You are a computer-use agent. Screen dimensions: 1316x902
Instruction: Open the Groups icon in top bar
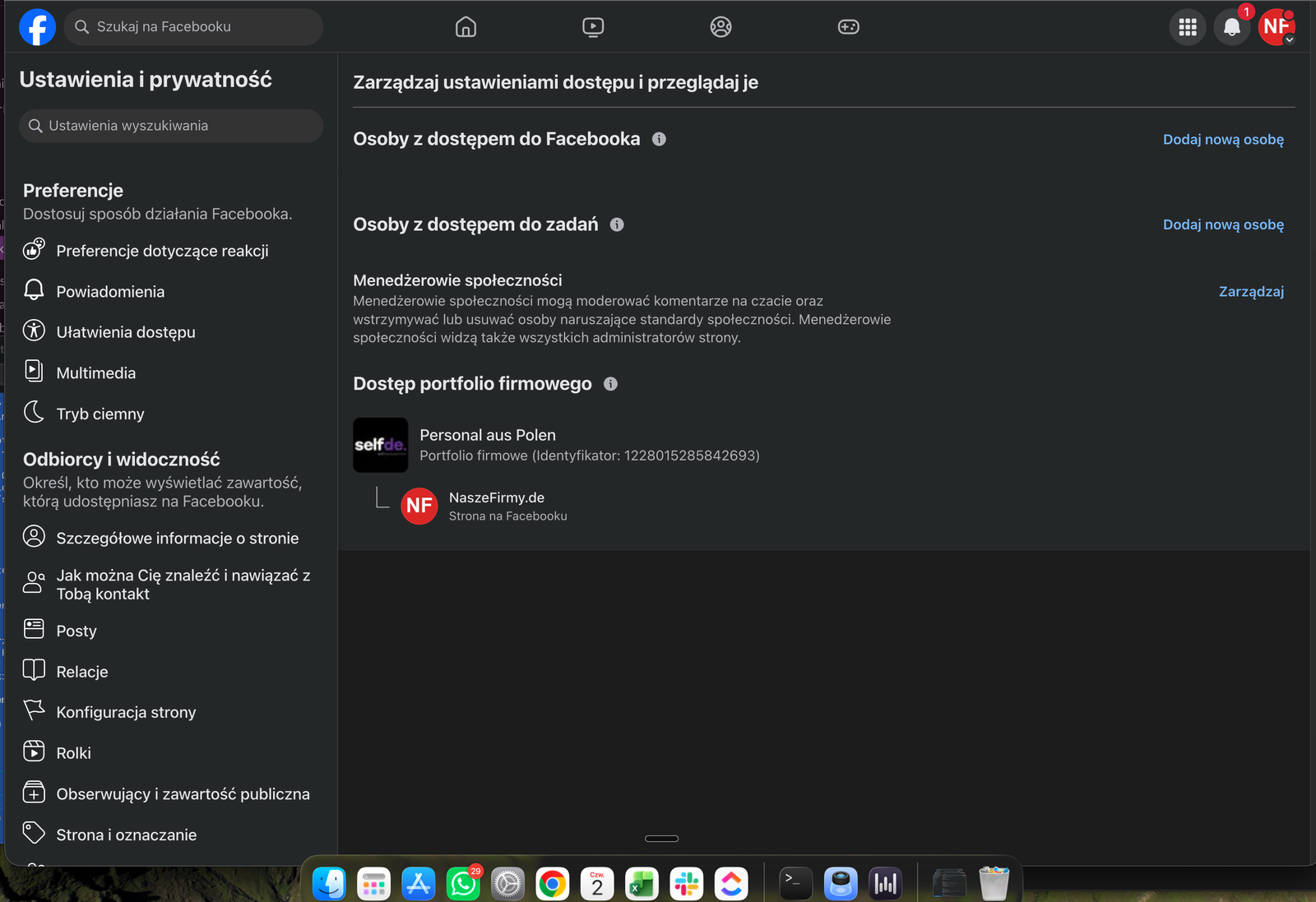[721, 27]
